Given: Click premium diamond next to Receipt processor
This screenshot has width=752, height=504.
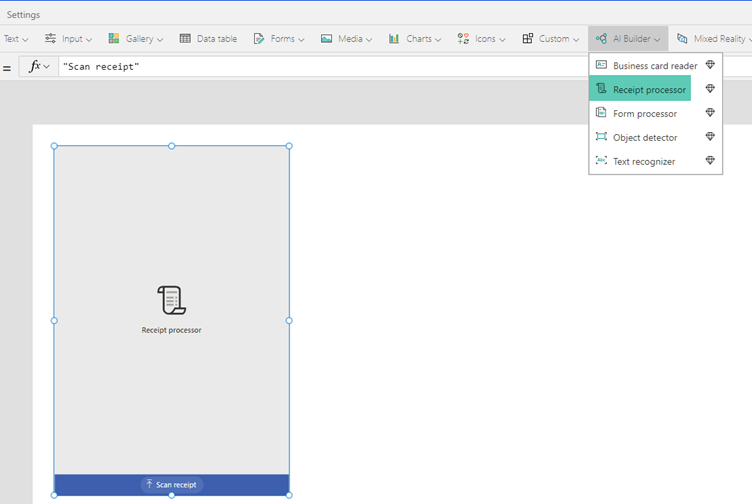Looking at the screenshot, I should pyautogui.click(x=710, y=88).
